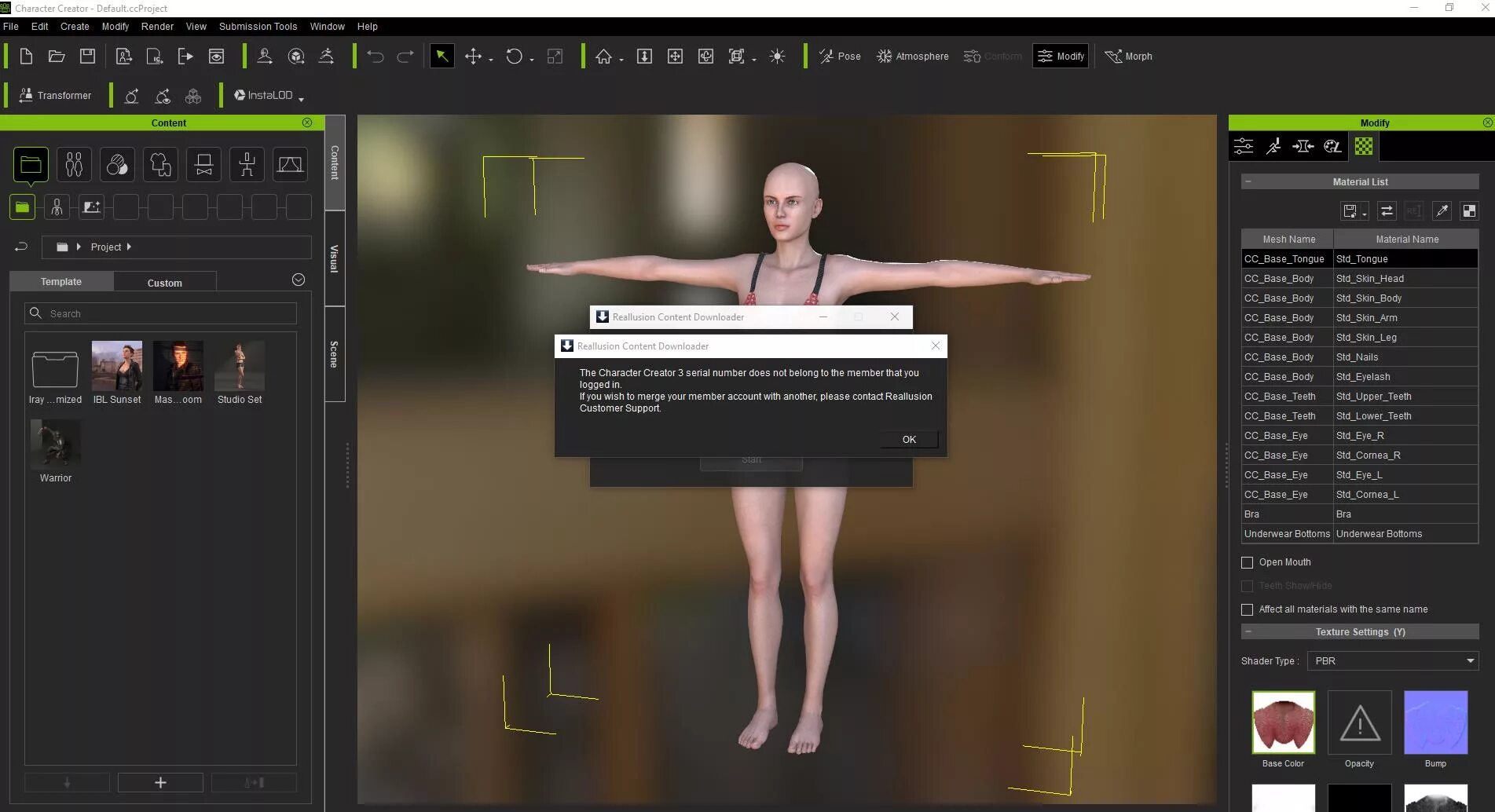This screenshot has height=812, width=1495.
Task: Select the Std_Skin_Head material row
Action: tap(1359, 279)
